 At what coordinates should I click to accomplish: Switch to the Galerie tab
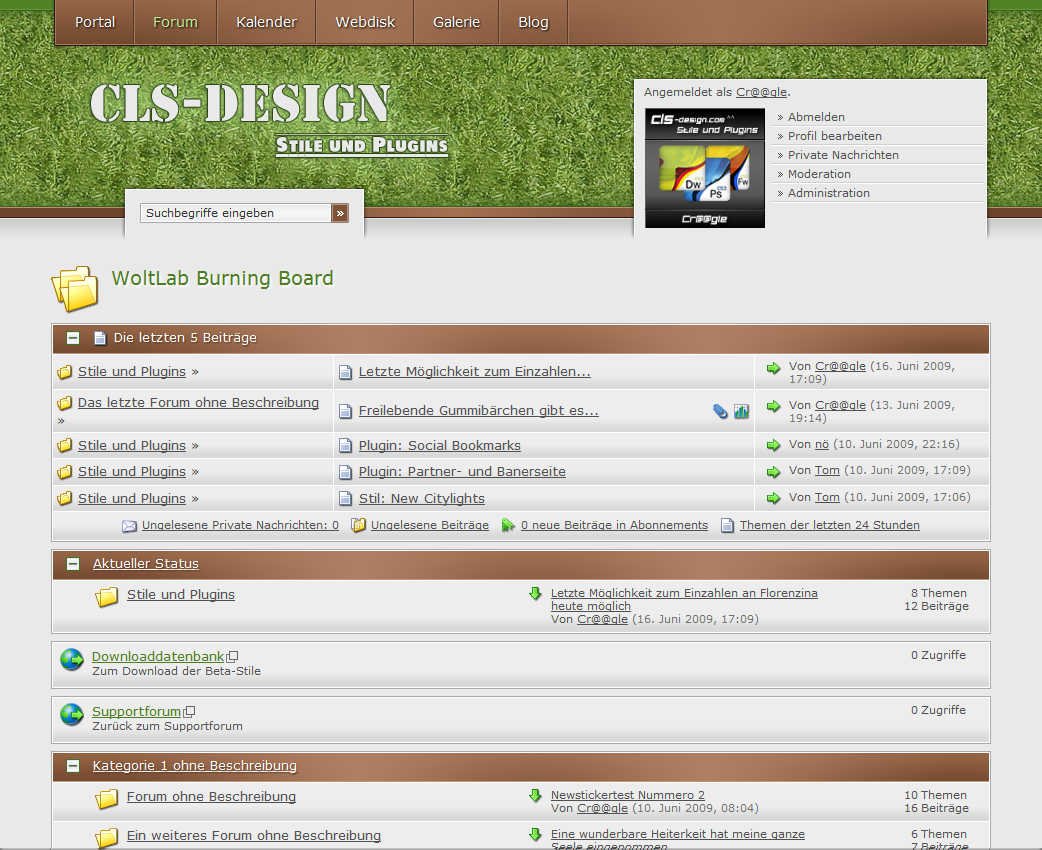pyautogui.click(x=456, y=22)
